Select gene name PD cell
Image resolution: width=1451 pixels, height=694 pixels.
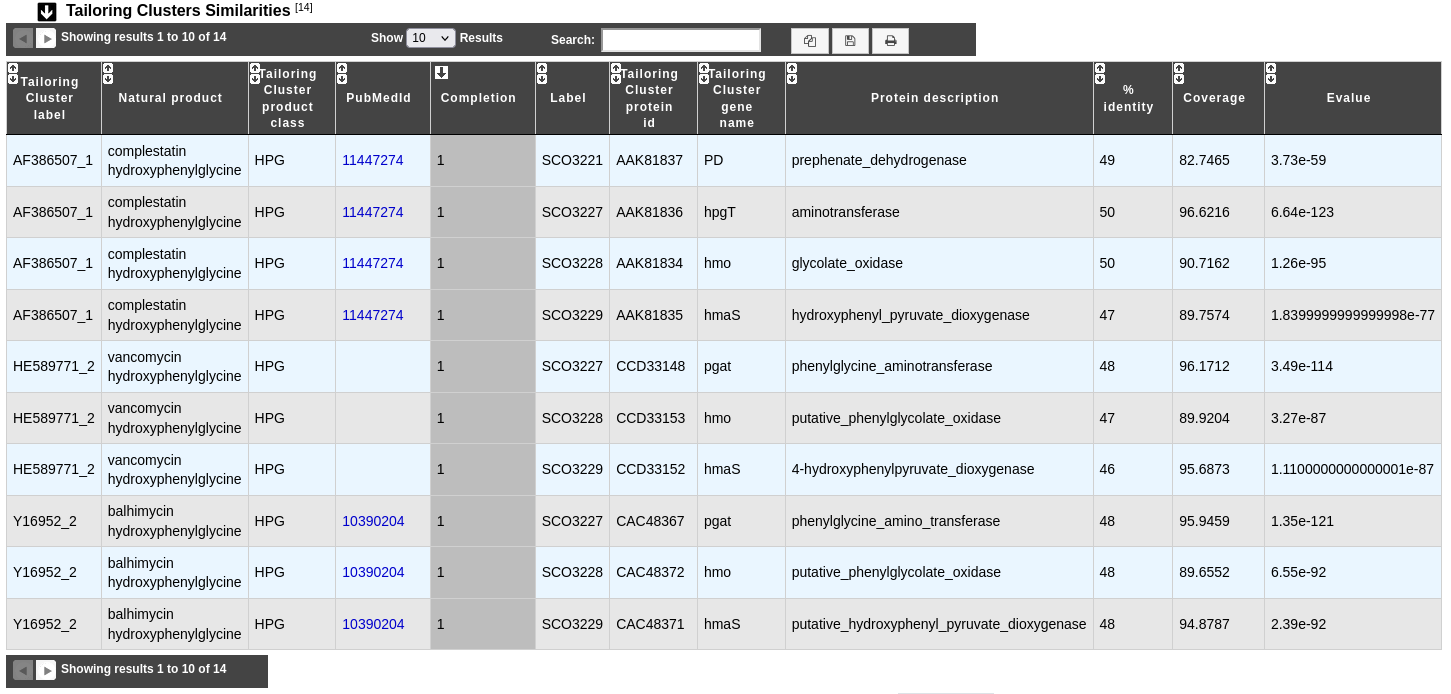741,160
